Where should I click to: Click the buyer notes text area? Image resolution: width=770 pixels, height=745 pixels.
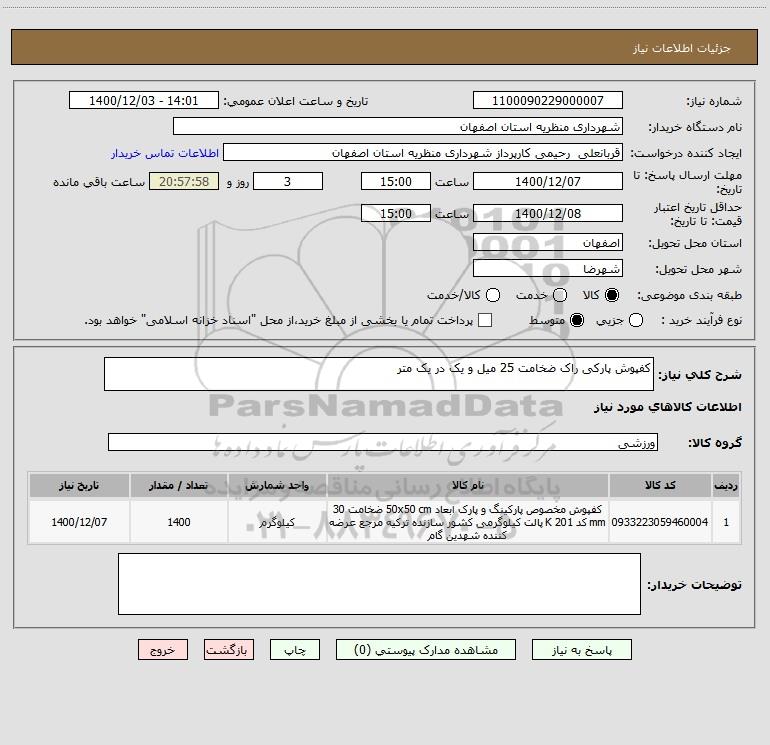379,584
